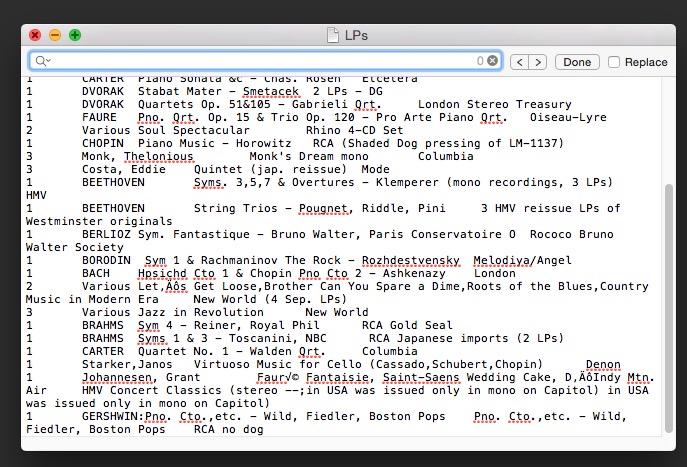687x467 pixels.
Task: Click "RCA Japanese imports" text
Action: (439, 338)
